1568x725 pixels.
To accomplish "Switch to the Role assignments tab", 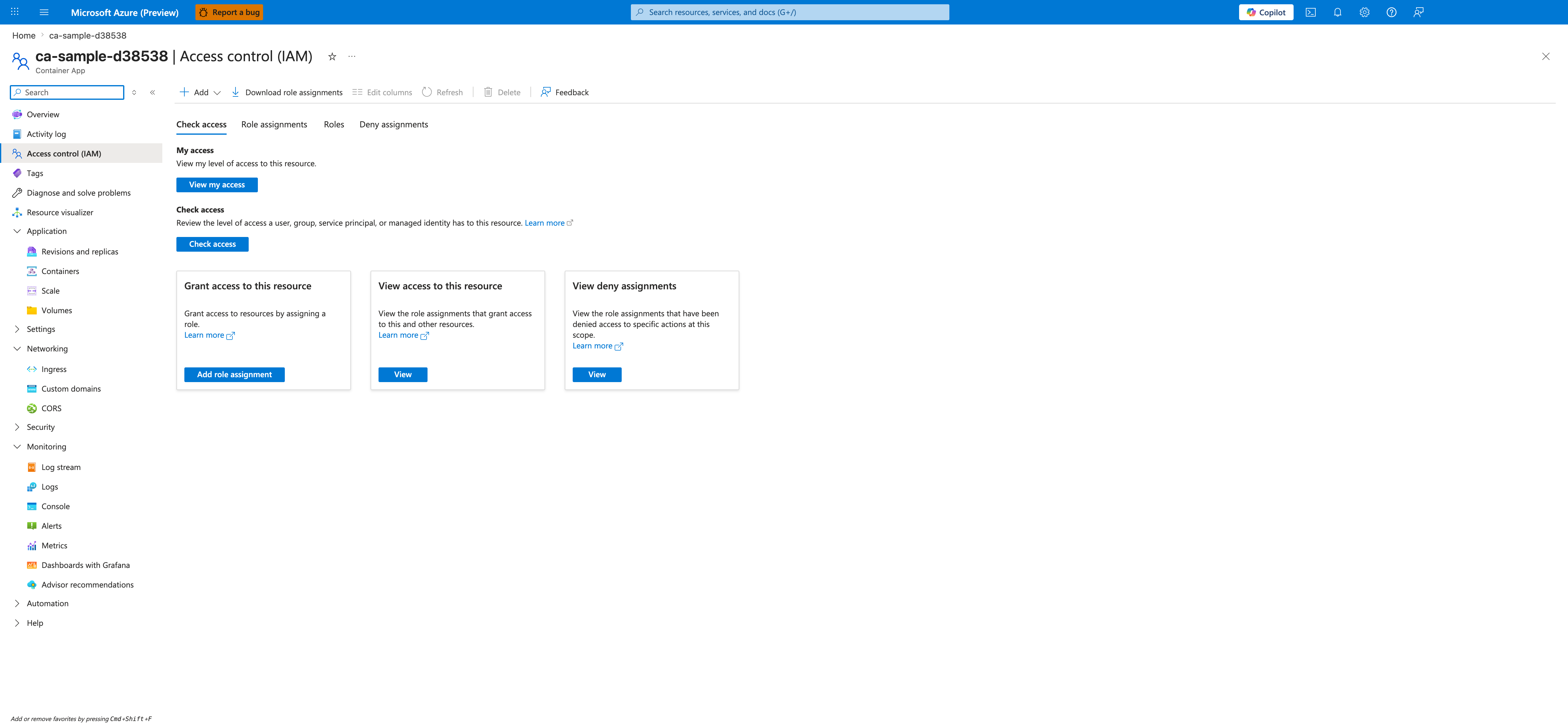I will click(274, 125).
